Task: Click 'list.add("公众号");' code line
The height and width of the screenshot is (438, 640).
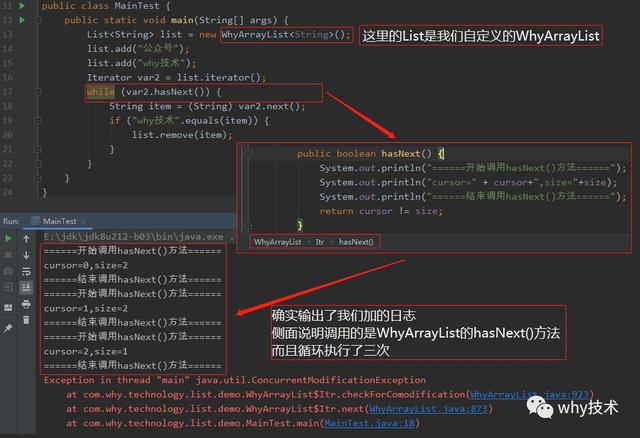Action: tap(138, 49)
